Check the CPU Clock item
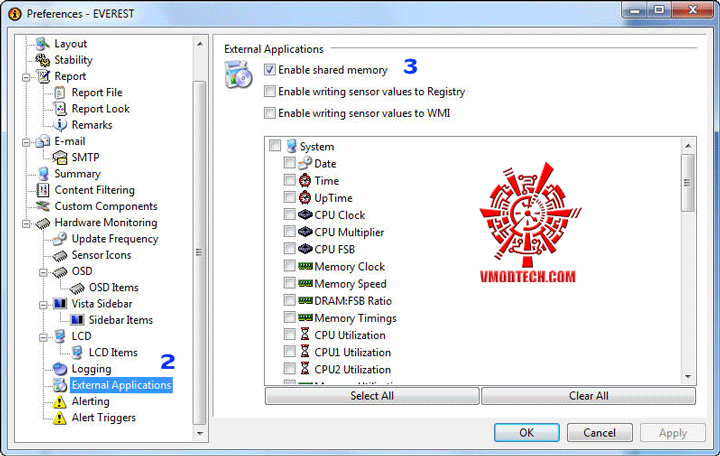 click(x=289, y=214)
